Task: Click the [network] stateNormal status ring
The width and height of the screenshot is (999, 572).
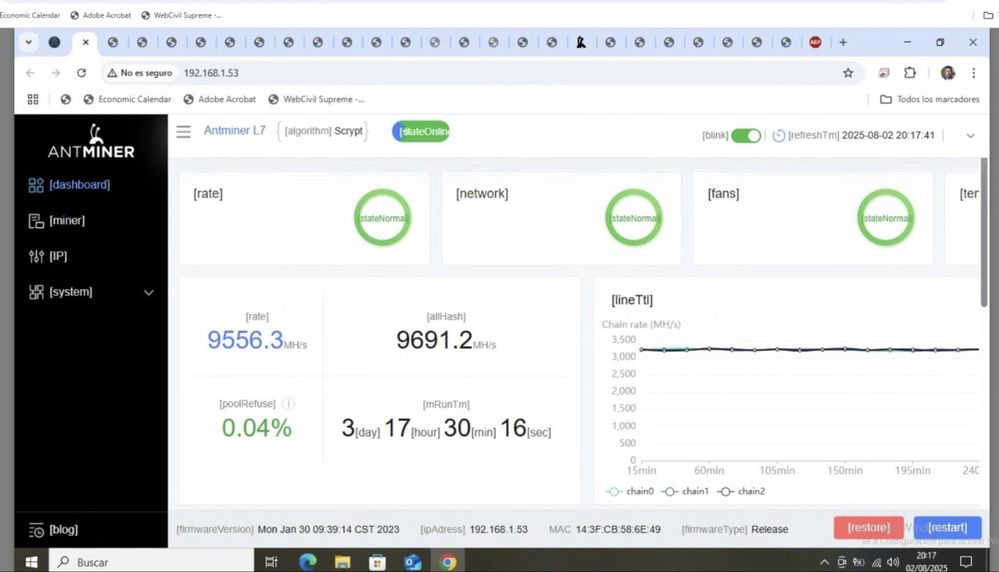Action: (633, 218)
